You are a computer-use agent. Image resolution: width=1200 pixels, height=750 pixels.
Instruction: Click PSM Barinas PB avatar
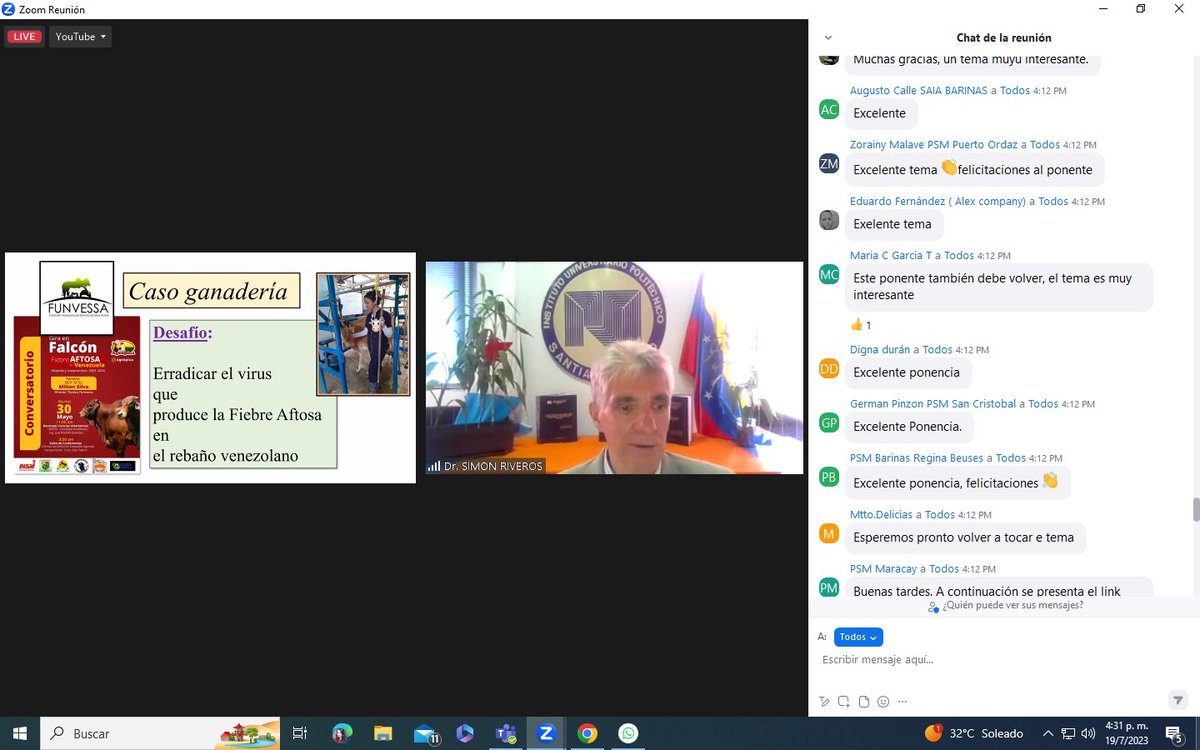(x=829, y=477)
